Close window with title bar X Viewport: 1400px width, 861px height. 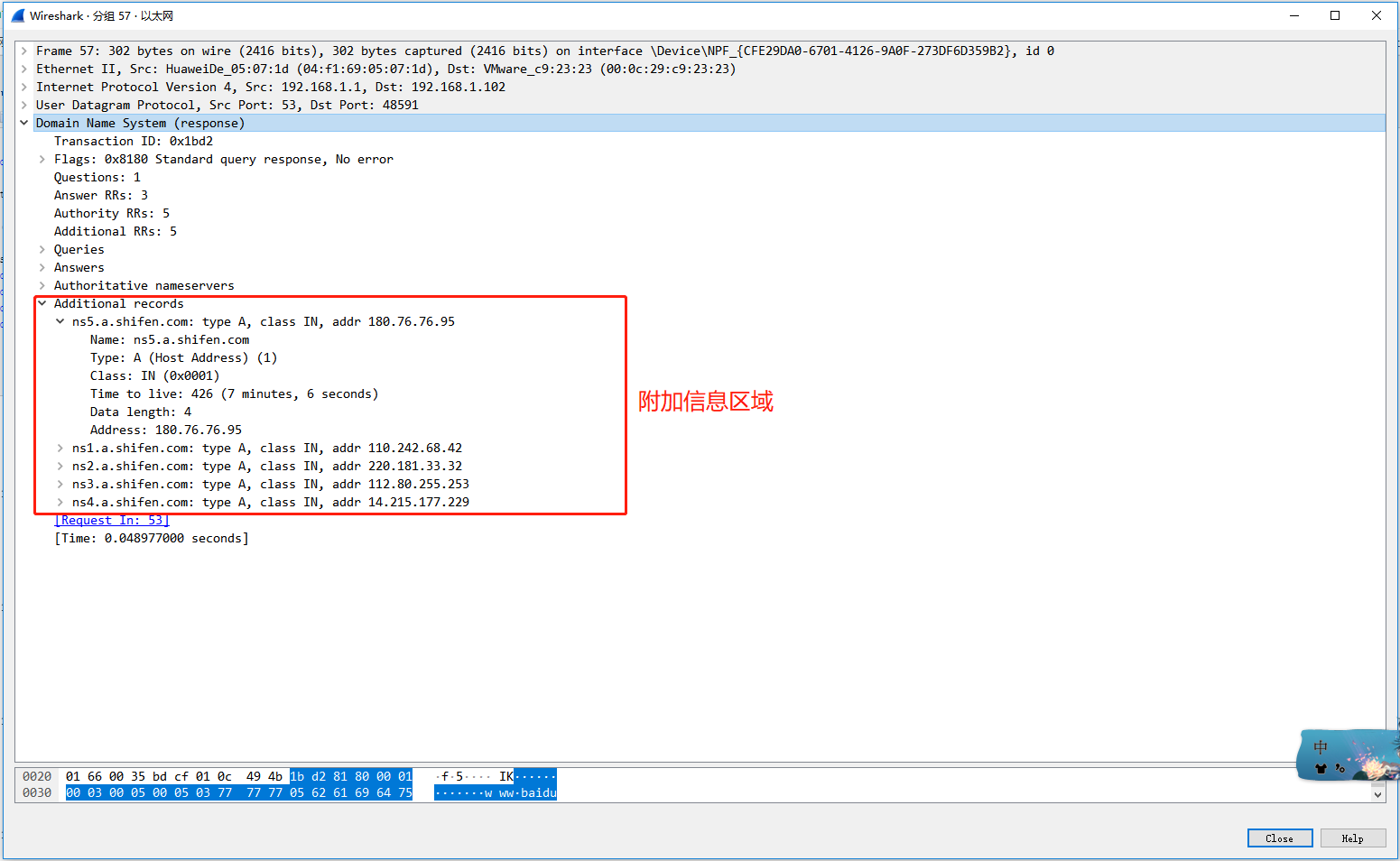(1377, 15)
